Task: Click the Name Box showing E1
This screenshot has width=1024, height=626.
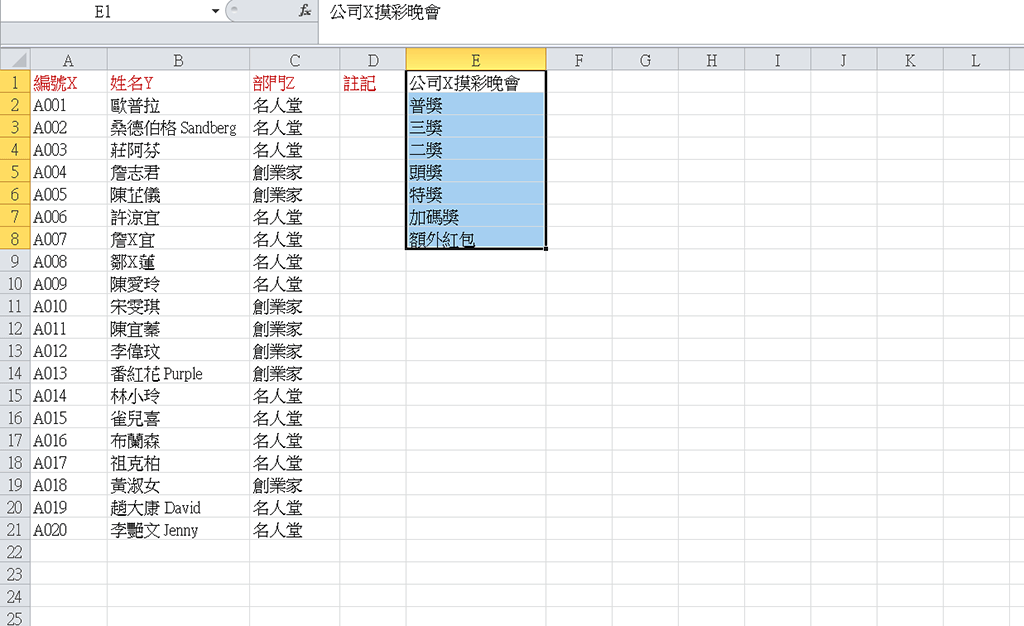Action: (110, 12)
